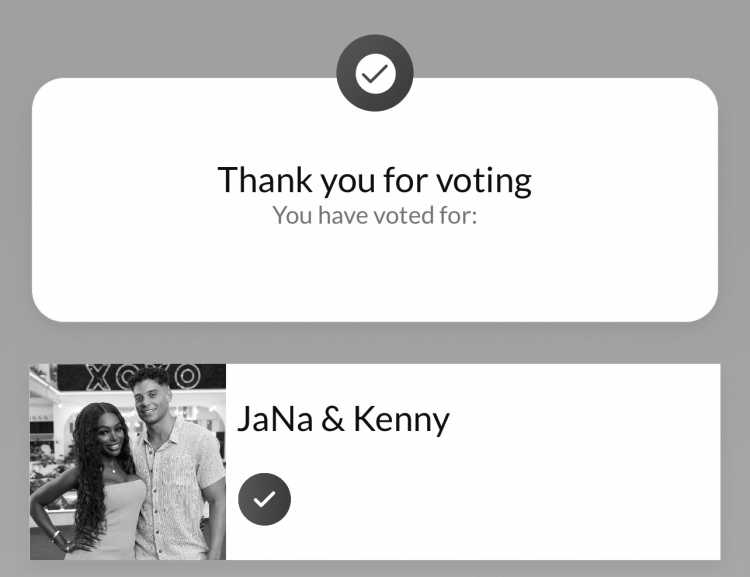Click empty area right of JaNa & Kenny
The width and height of the screenshot is (750, 577).
(584, 419)
